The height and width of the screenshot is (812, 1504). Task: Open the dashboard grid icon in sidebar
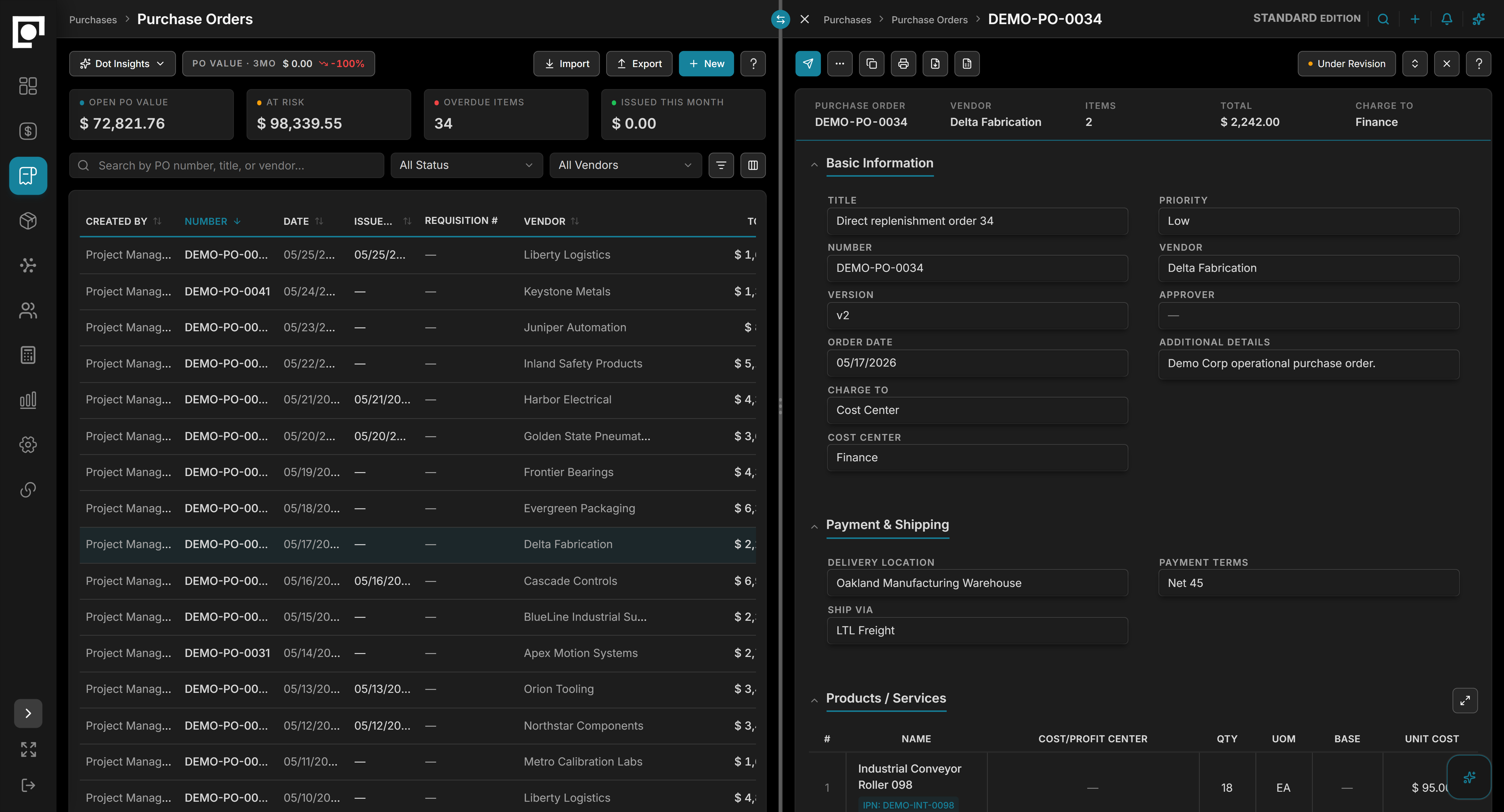point(28,86)
